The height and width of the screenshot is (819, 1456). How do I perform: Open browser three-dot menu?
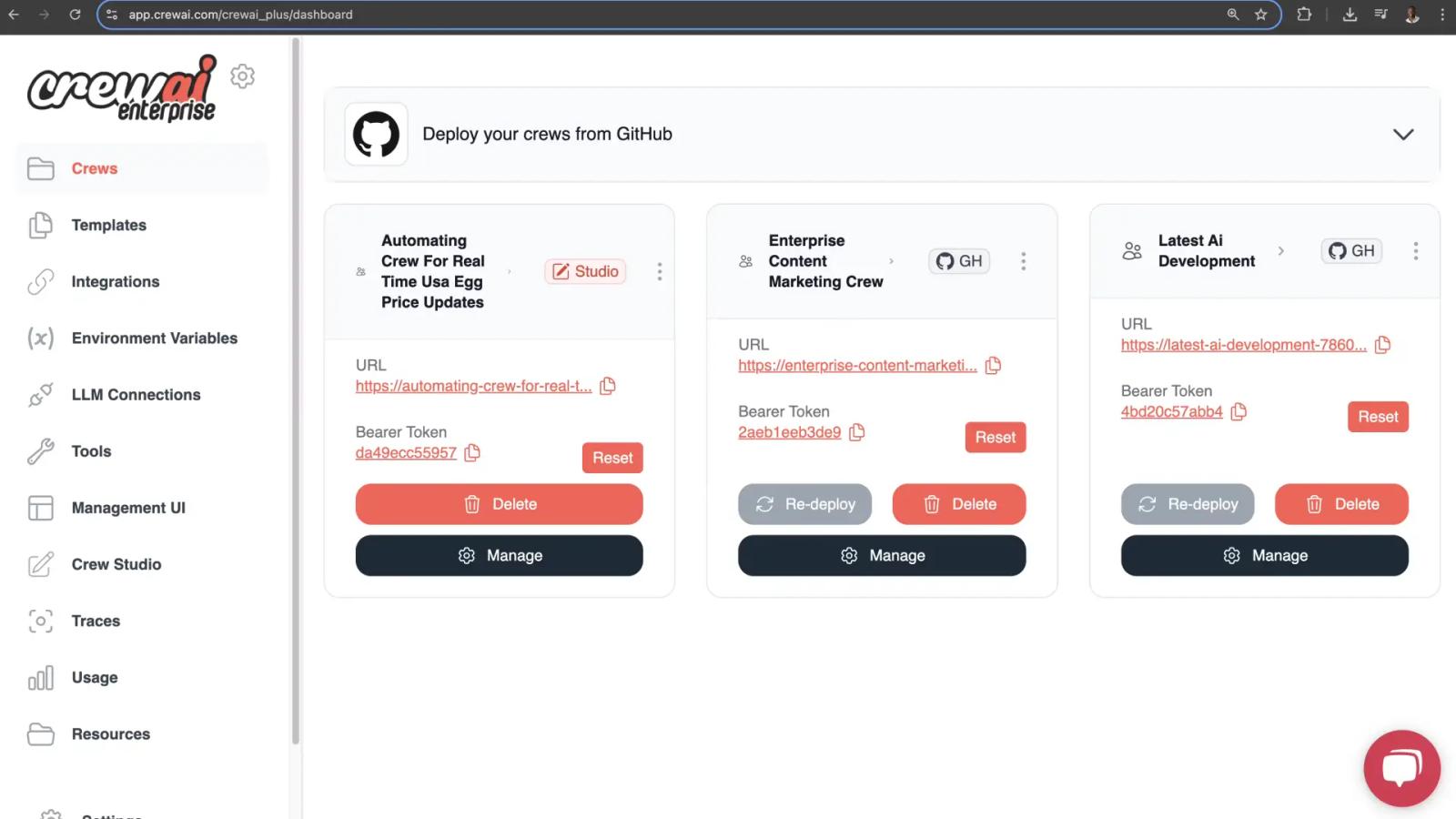pos(1442,15)
